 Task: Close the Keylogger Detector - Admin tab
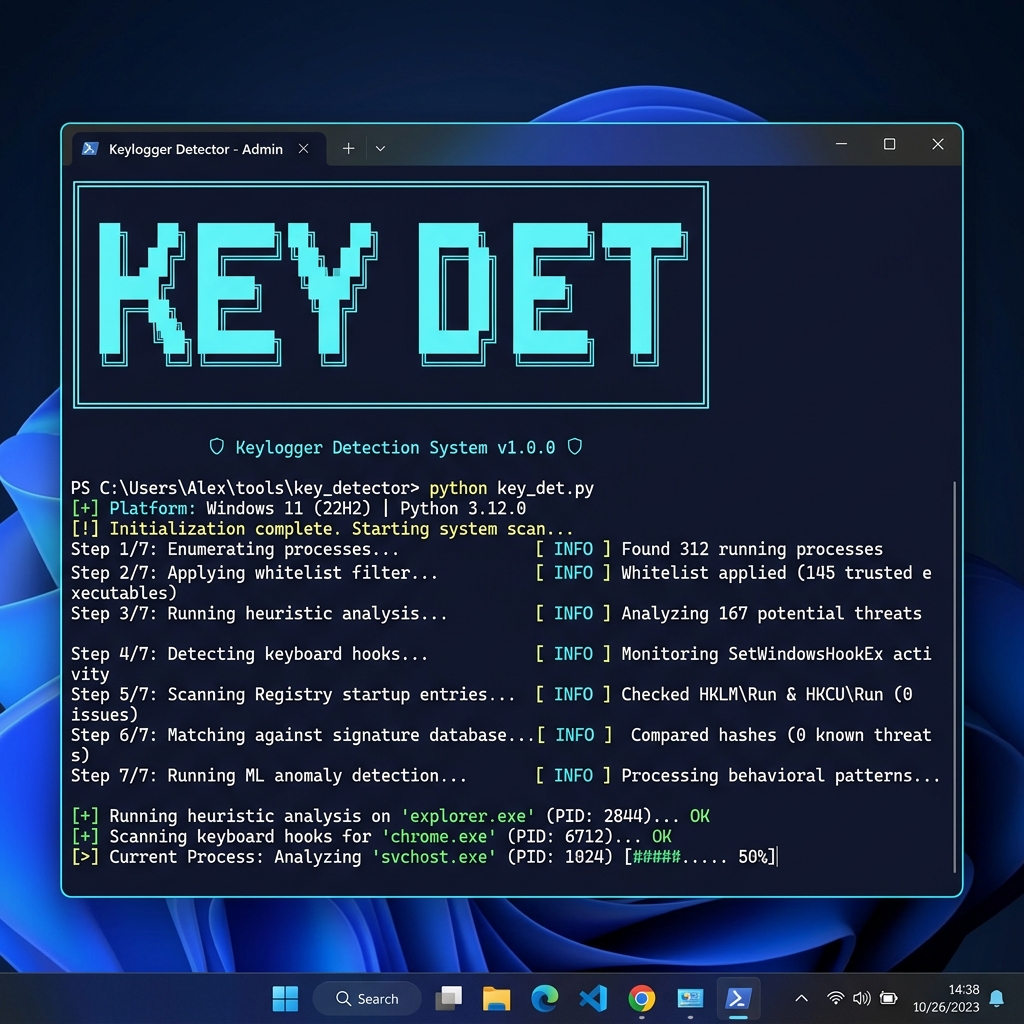click(303, 147)
